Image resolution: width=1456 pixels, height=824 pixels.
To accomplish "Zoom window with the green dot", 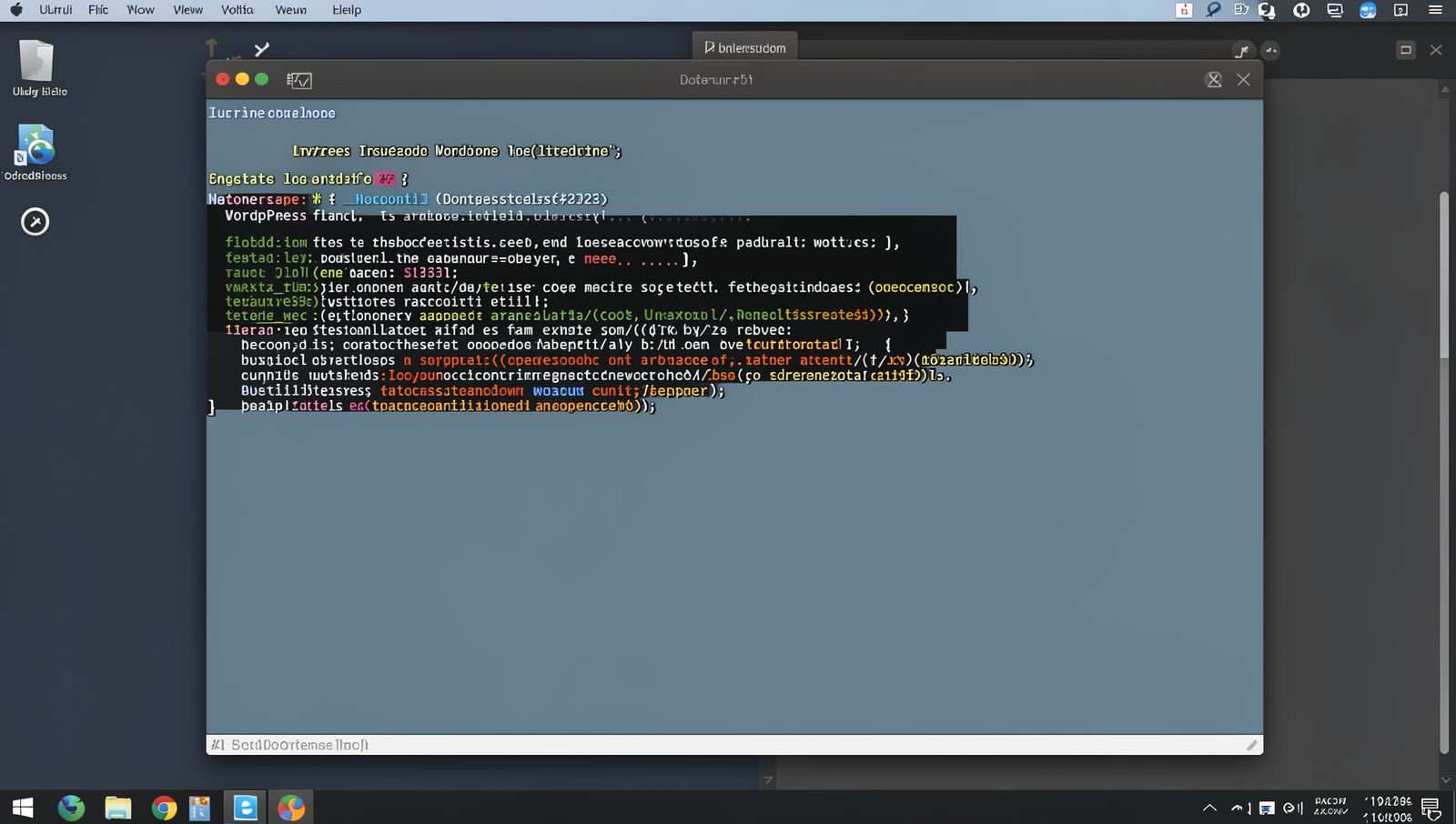I will point(262,79).
